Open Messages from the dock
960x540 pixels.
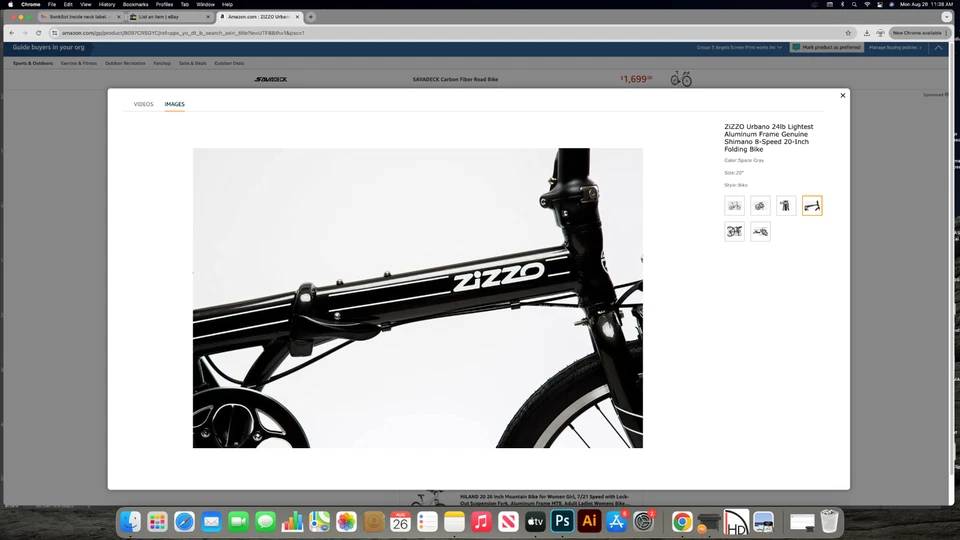coord(265,522)
